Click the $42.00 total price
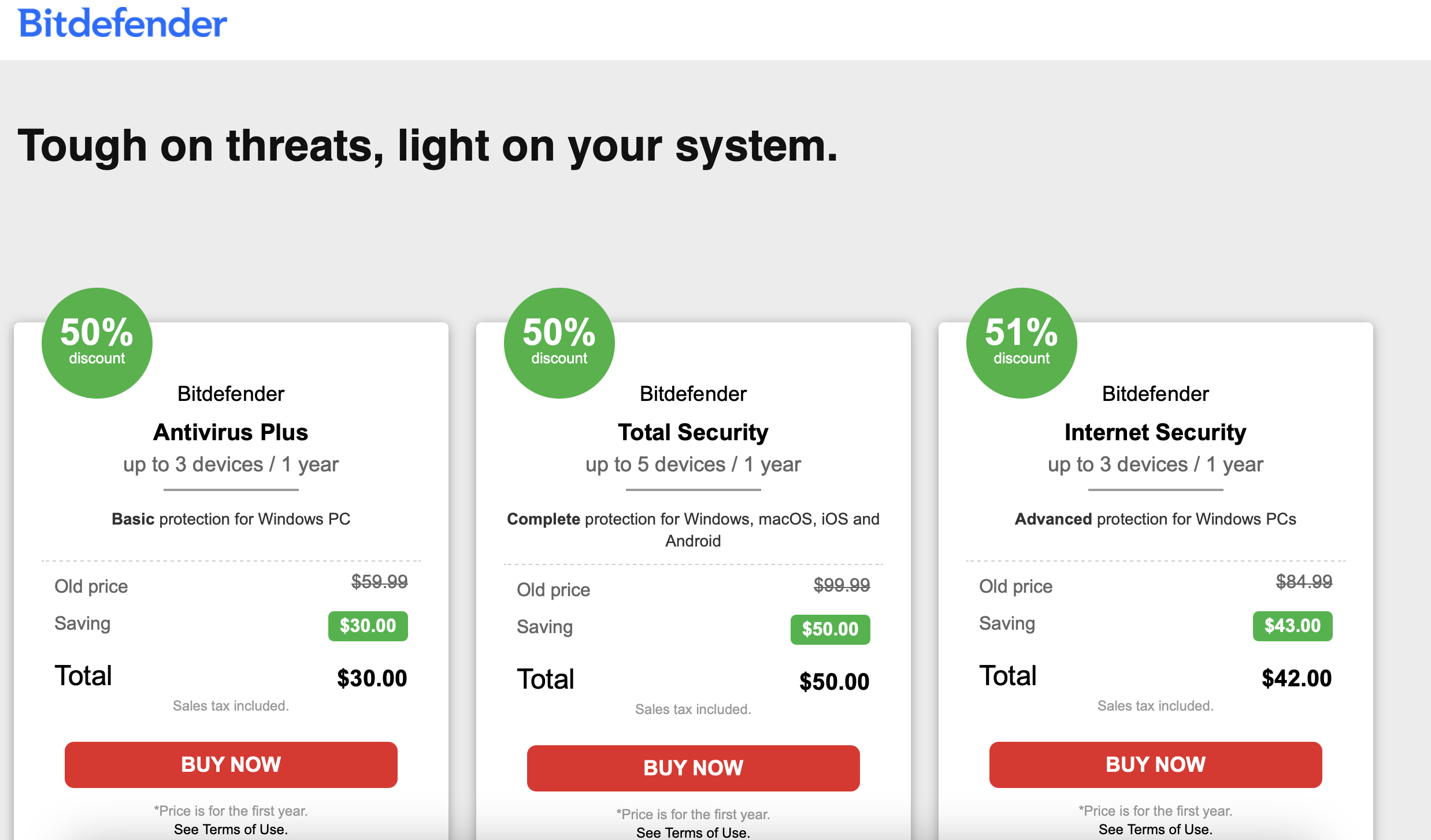This screenshot has height=840, width=1431. tap(1296, 678)
